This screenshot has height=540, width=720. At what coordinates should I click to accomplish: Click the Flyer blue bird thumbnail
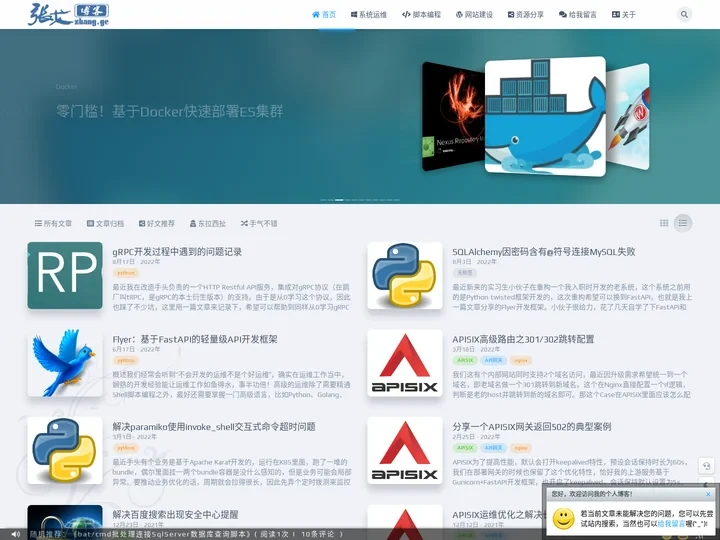65,363
